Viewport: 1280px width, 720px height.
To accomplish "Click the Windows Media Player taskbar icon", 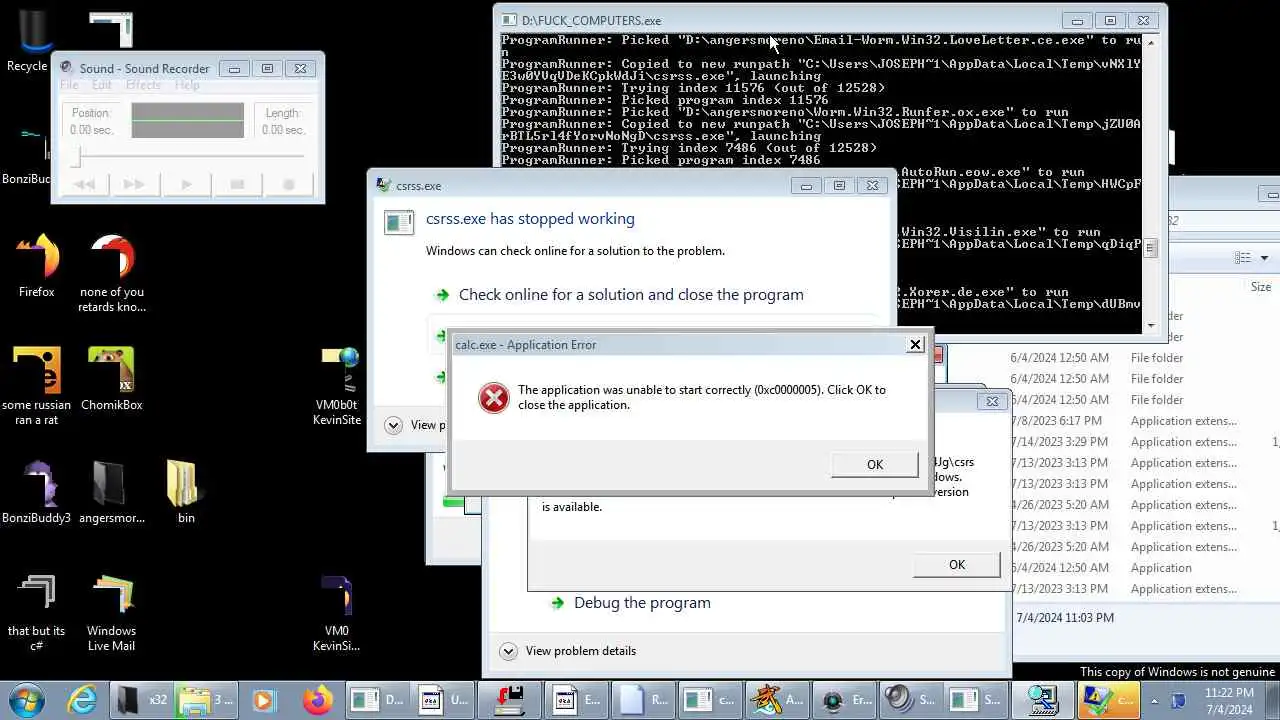I will point(262,699).
